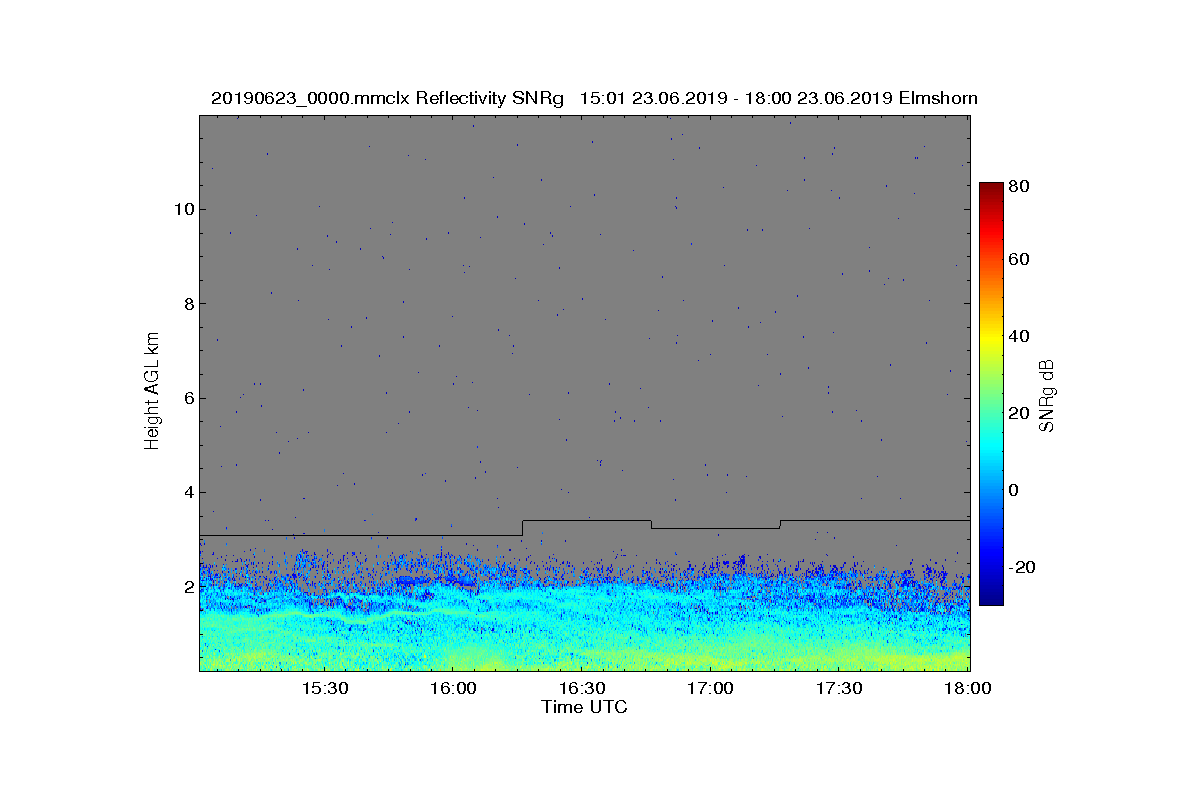Click the 15:30 time tick label

(x=325, y=689)
